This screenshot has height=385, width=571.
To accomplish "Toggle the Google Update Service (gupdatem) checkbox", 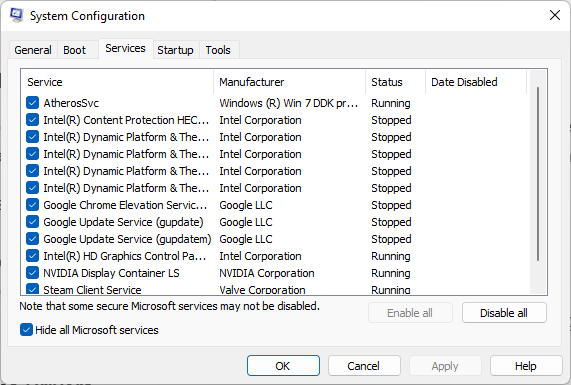I will (32, 239).
